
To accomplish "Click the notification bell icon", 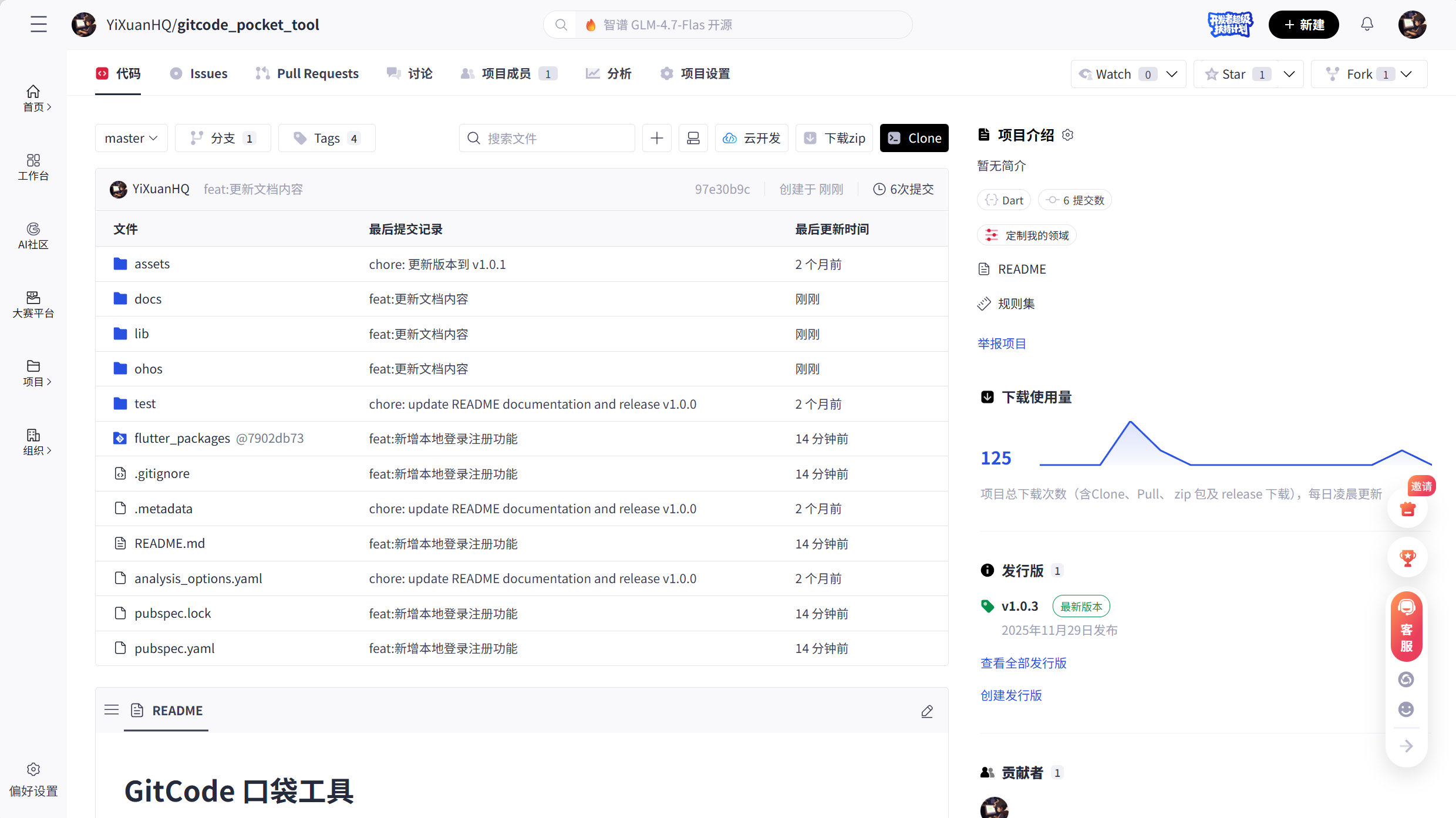I will [1367, 24].
